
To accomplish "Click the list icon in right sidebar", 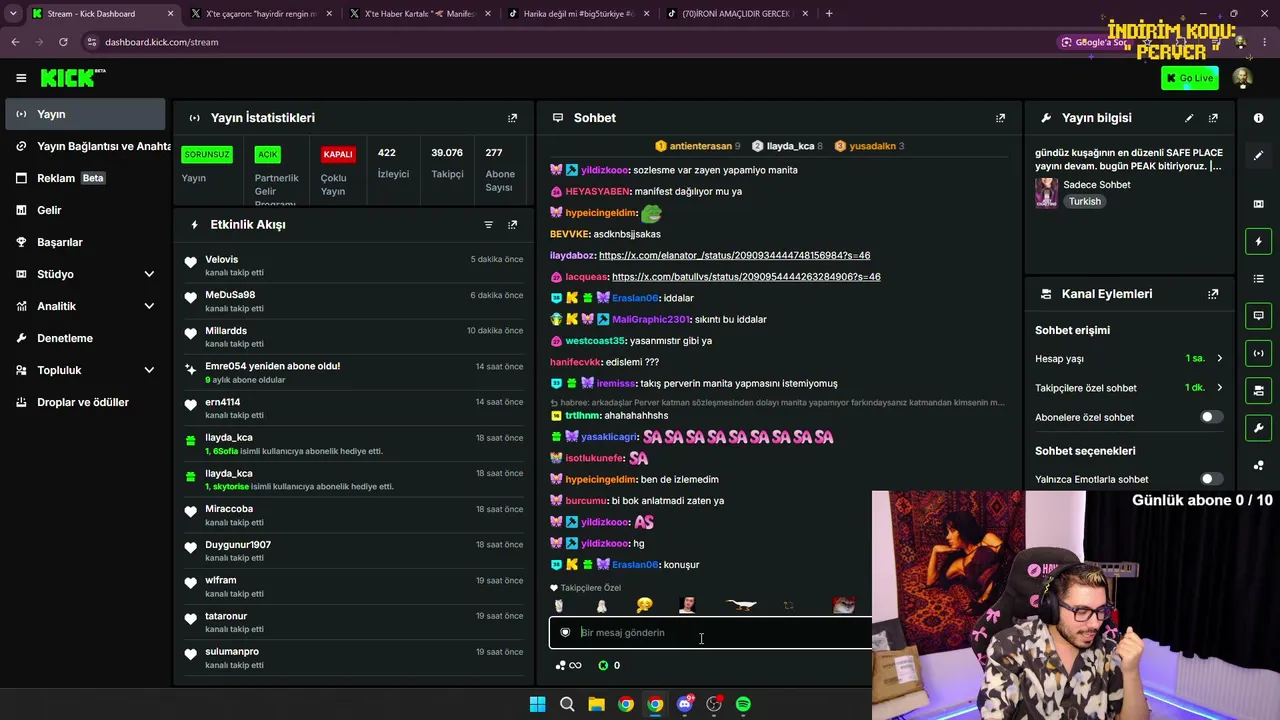I will coord(1258,278).
